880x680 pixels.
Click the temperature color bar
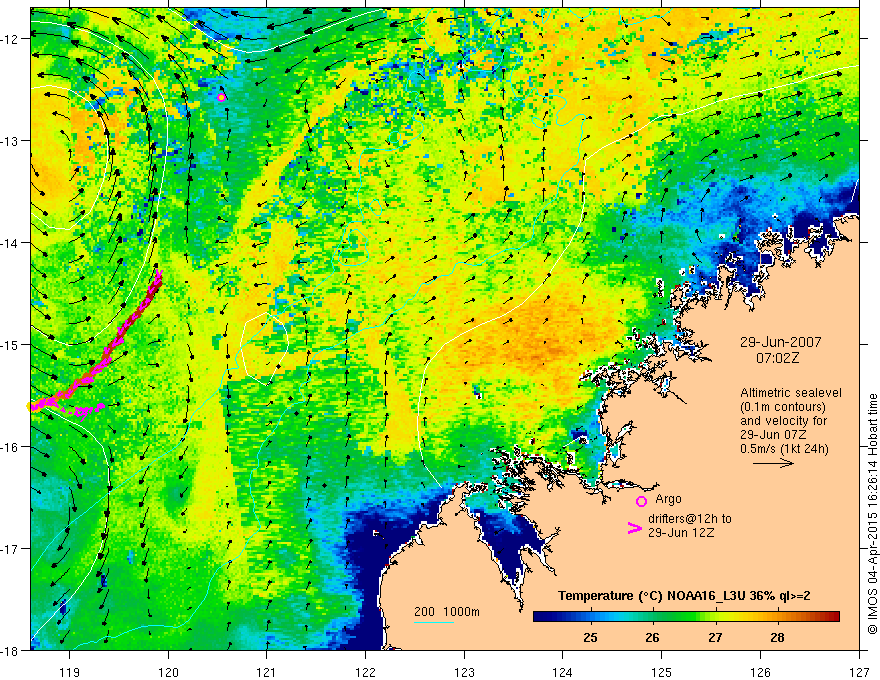[686, 617]
